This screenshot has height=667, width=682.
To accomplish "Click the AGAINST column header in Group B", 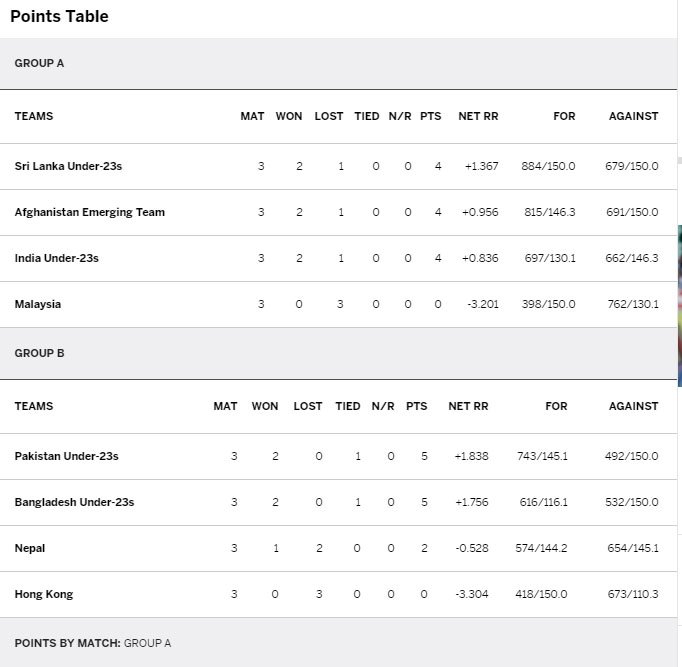I will pos(633,406).
